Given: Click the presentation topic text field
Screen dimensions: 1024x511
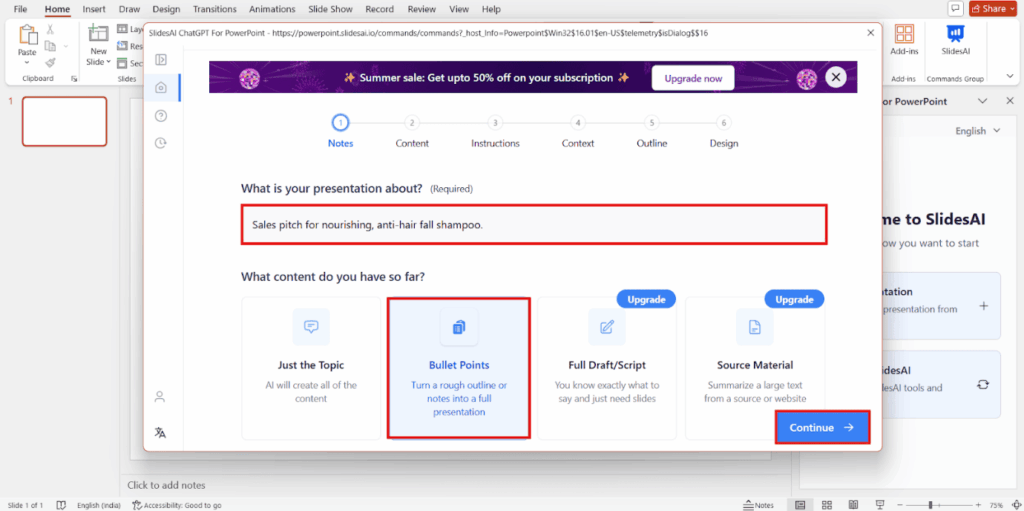Looking at the screenshot, I should click(534, 225).
